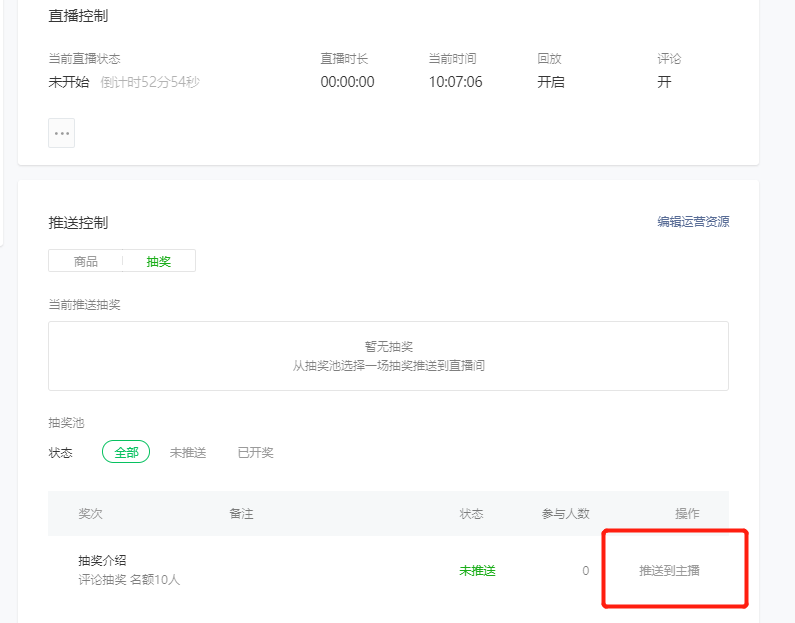The image size is (795, 623).
Task: Filter the lottery pool by 未推送 pill
Action: (x=188, y=452)
